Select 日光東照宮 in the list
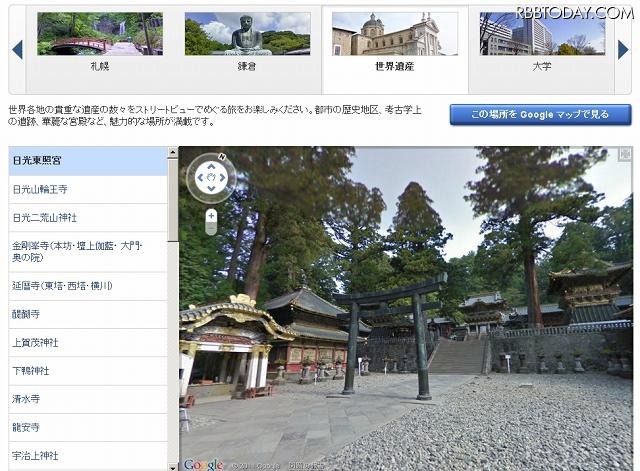 (88, 161)
